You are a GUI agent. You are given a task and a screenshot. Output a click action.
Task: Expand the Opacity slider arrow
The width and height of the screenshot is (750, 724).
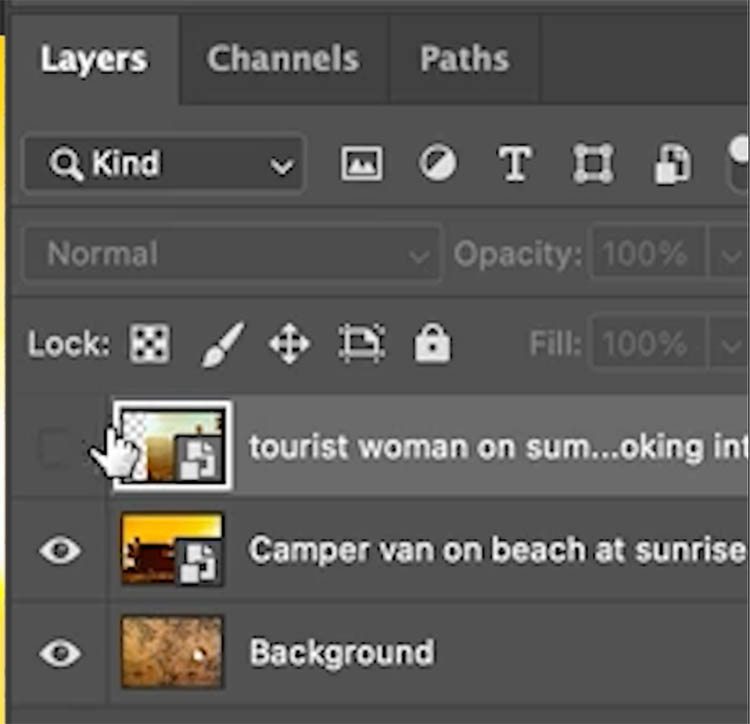click(x=727, y=254)
